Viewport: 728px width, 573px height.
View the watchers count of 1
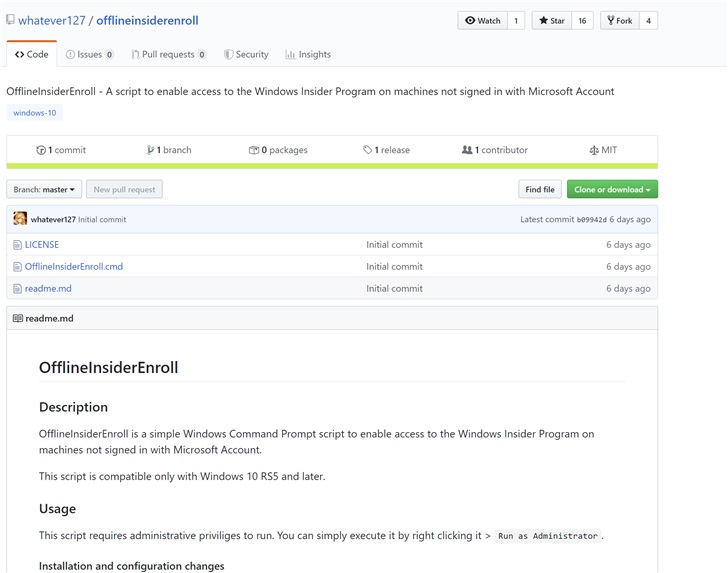click(516, 20)
